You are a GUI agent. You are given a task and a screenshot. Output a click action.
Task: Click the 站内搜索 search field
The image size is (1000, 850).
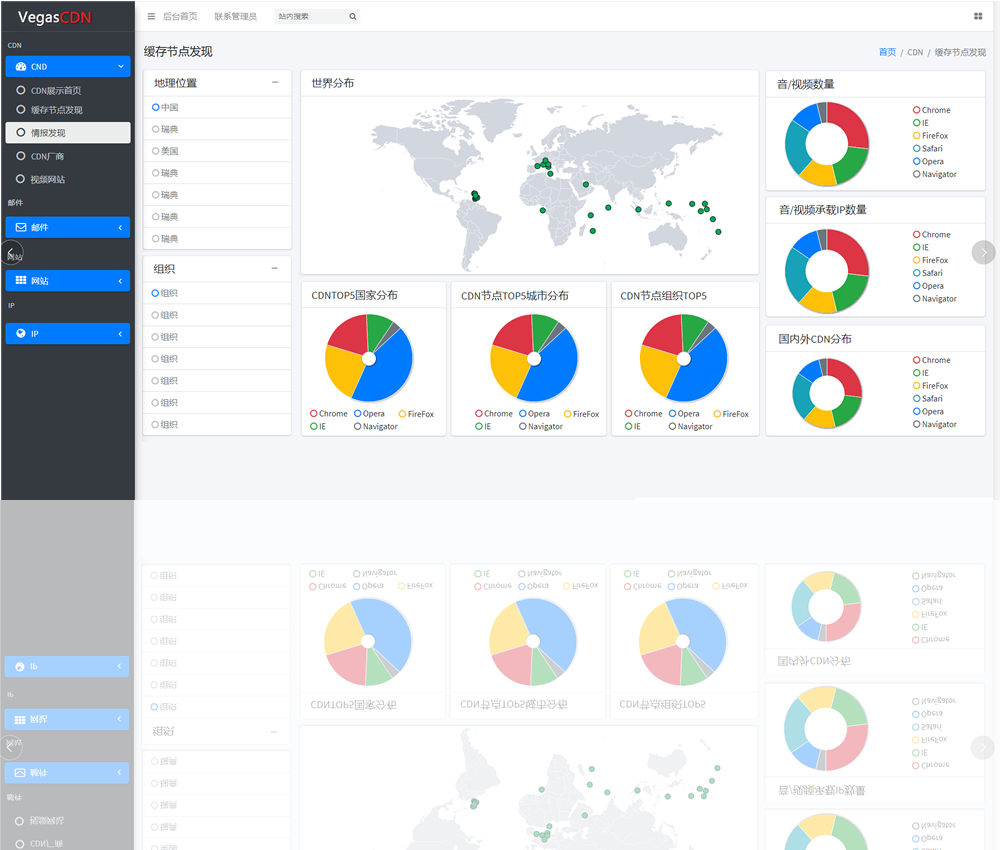click(310, 17)
